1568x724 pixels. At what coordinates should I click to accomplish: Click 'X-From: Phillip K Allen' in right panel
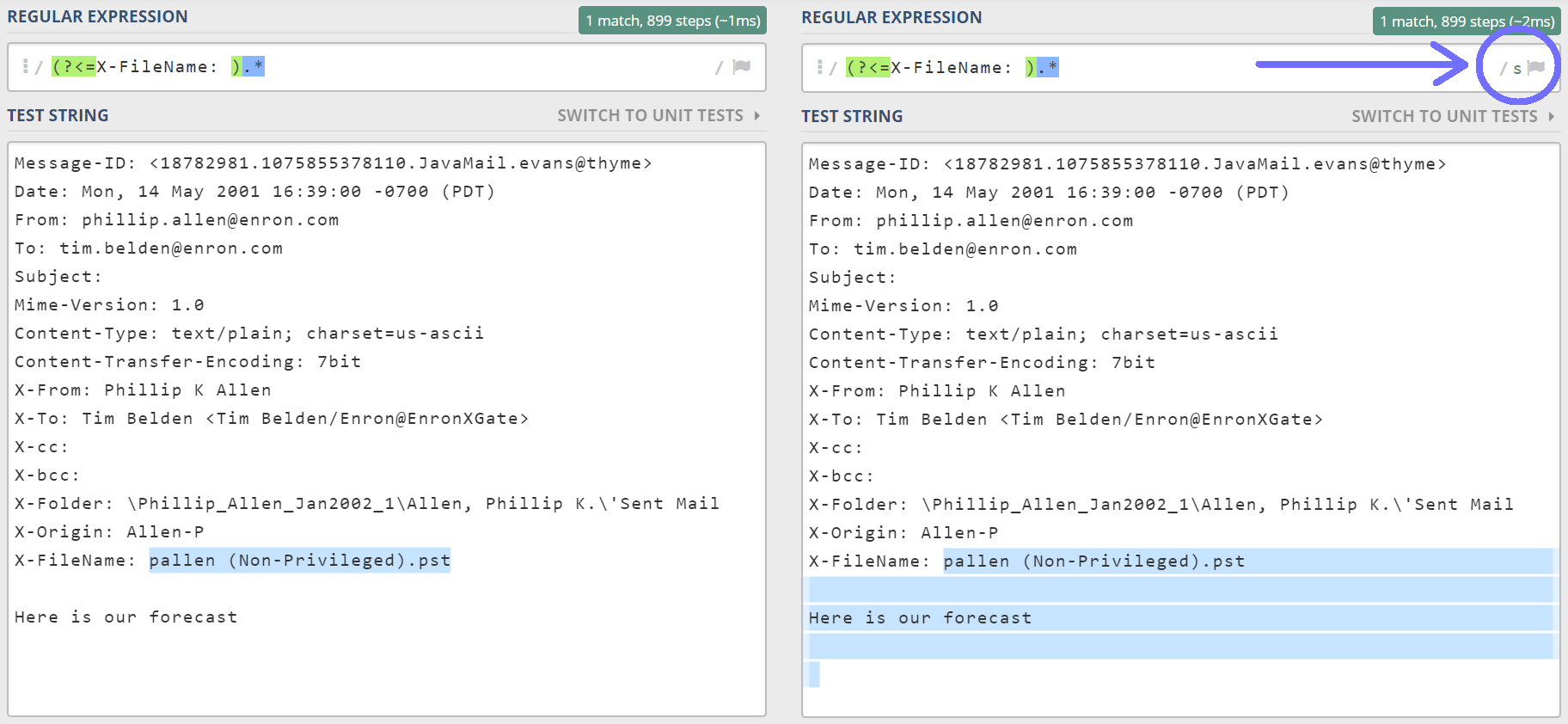pos(937,390)
